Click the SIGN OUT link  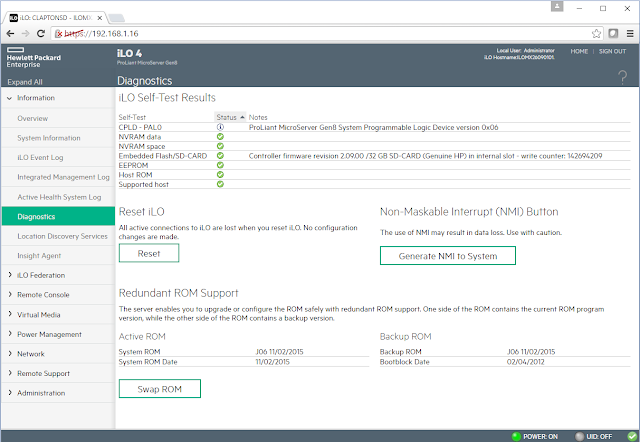pyautogui.click(x=612, y=51)
